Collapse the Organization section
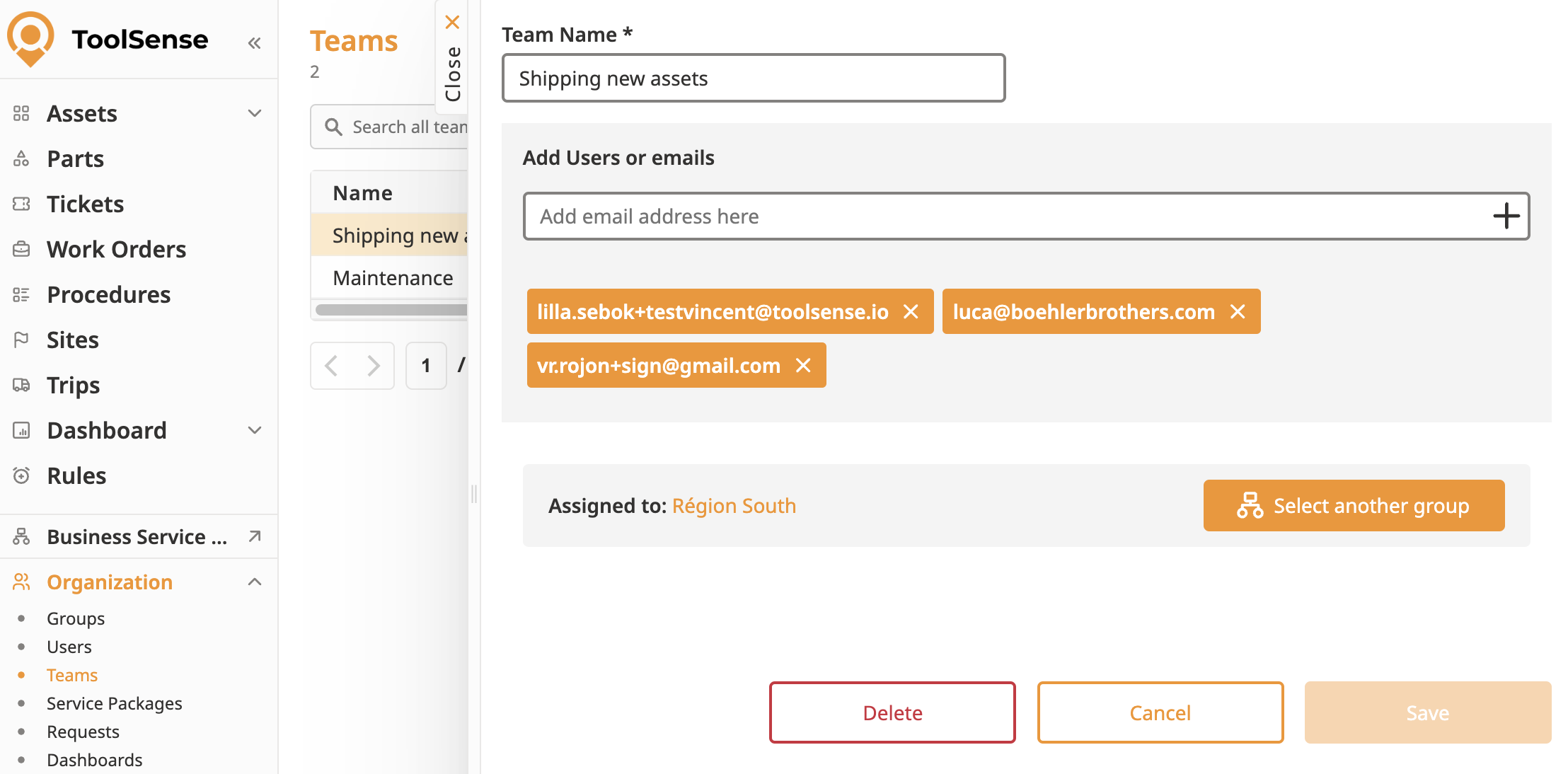1568x774 pixels. pos(255,582)
